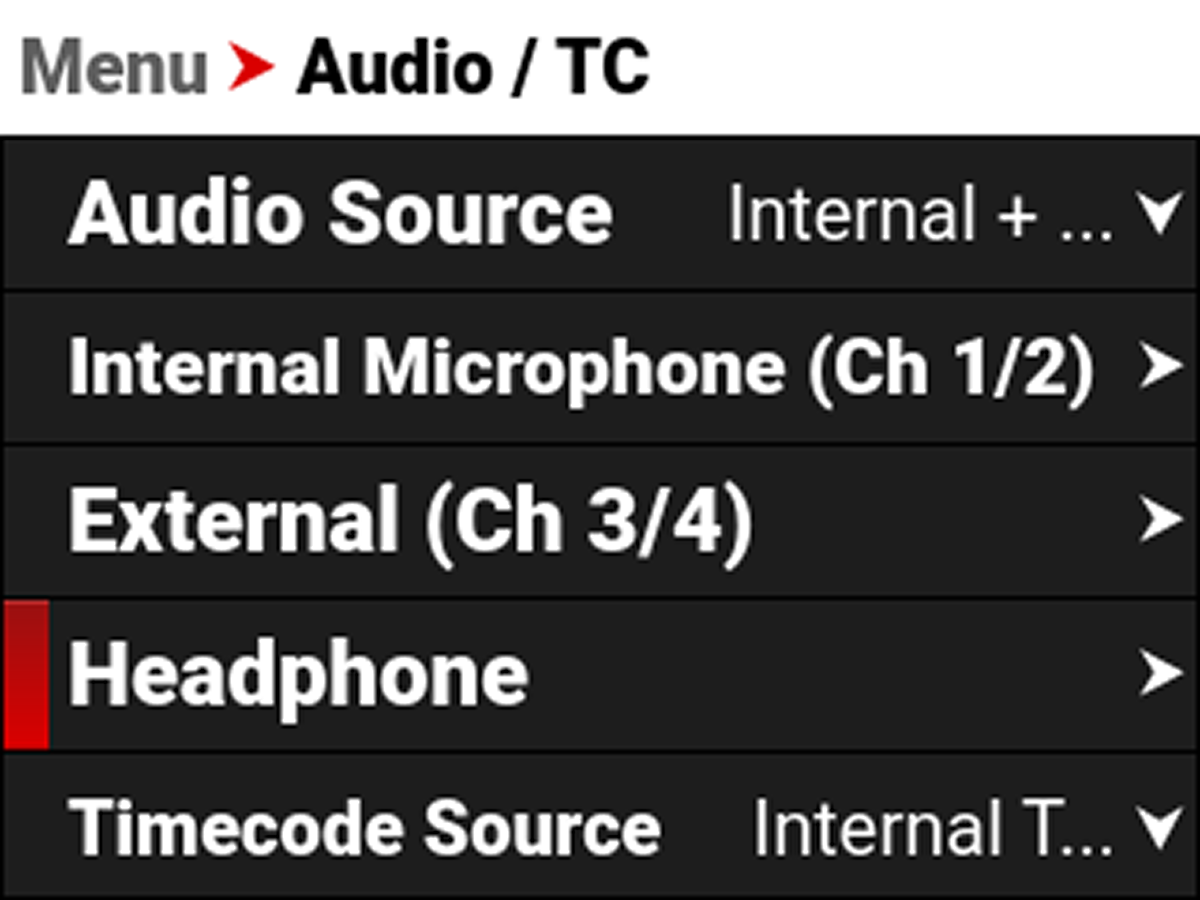Open the External (Ch 3/4) submenu
This screenshot has height=900, width=1200.
(410, 521)
